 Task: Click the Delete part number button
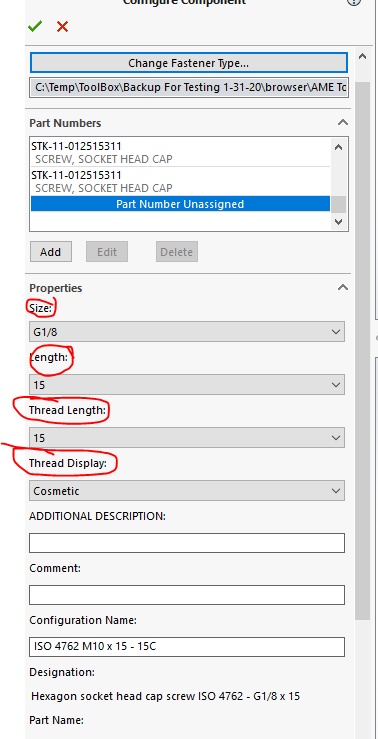[x=177, y=252]
